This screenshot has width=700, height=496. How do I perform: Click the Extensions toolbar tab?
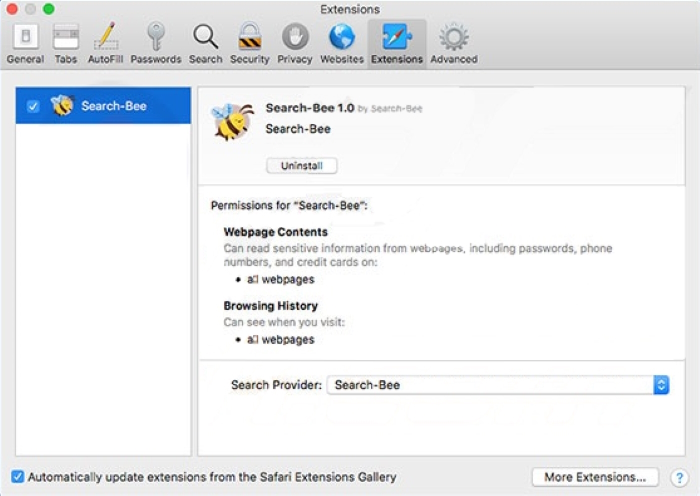396,43
